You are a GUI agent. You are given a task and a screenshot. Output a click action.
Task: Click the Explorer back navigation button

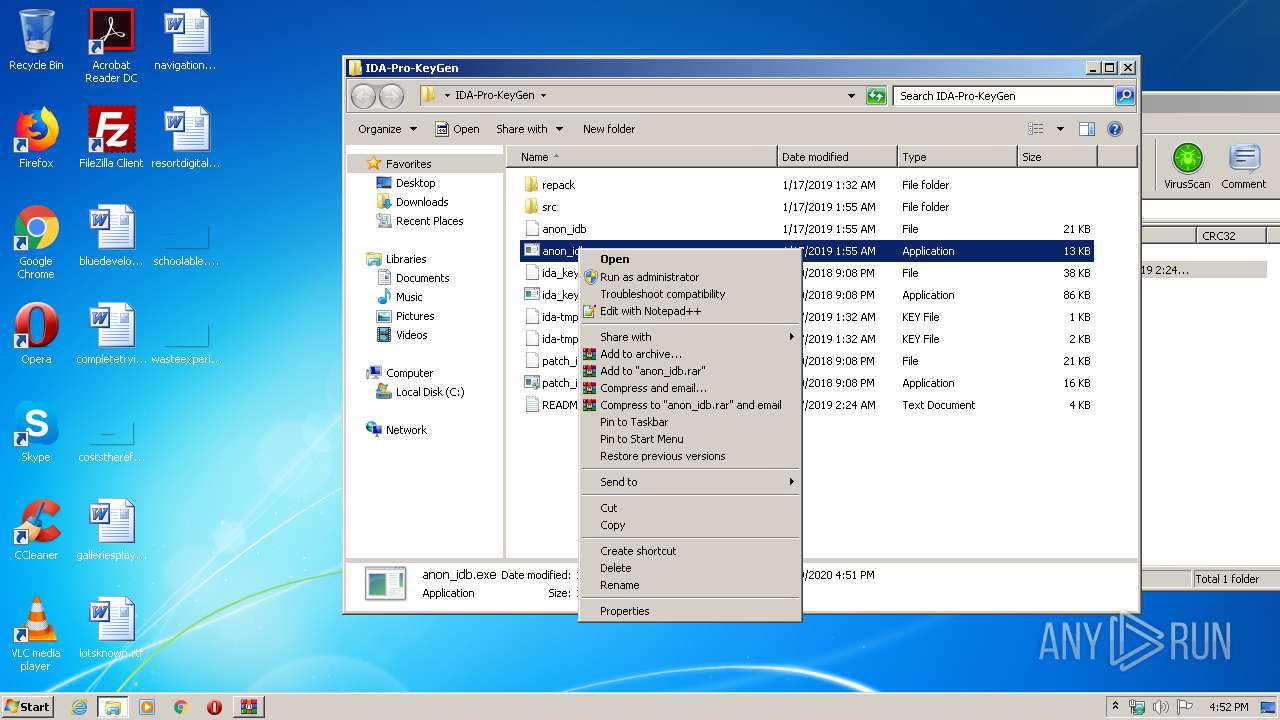point(363,96)
